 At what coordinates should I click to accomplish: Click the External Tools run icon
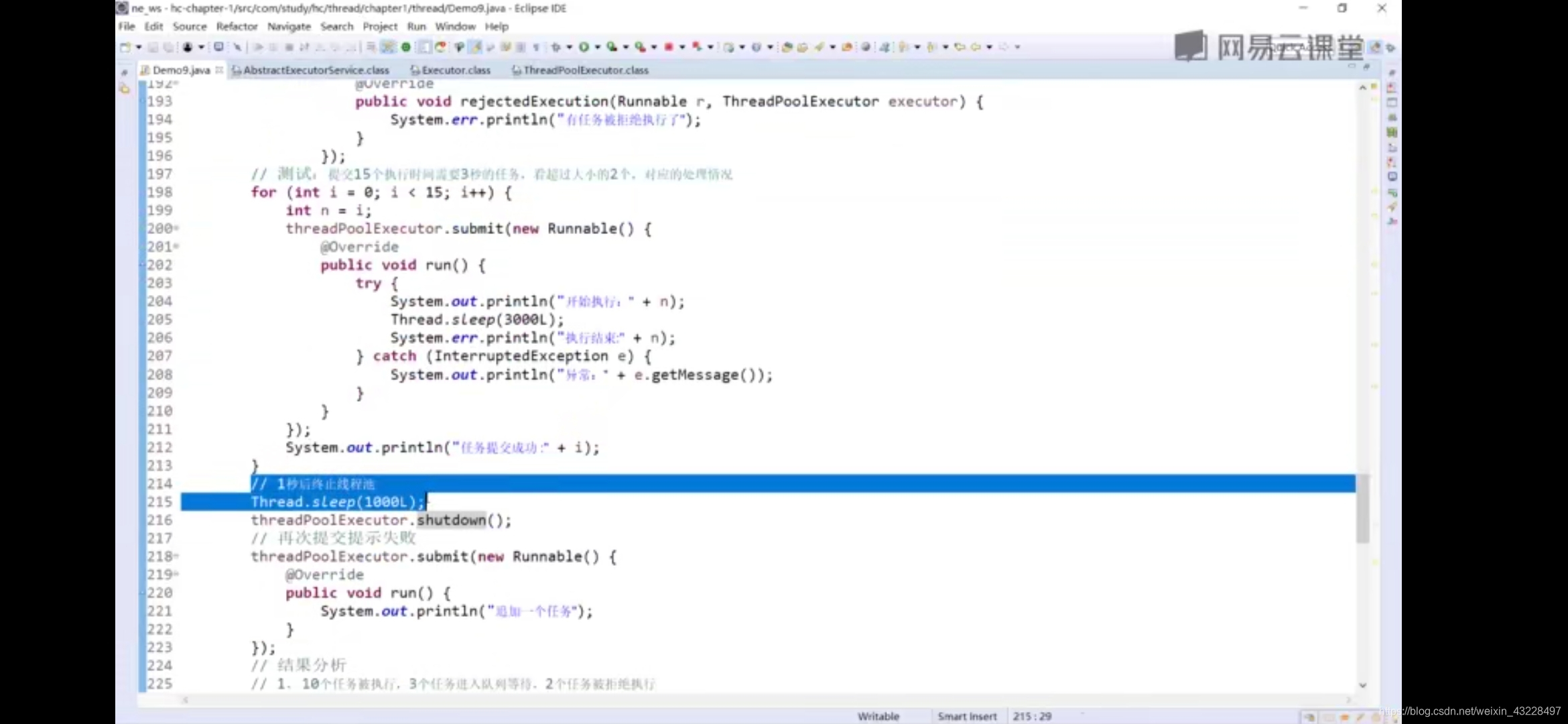(640, 47)
